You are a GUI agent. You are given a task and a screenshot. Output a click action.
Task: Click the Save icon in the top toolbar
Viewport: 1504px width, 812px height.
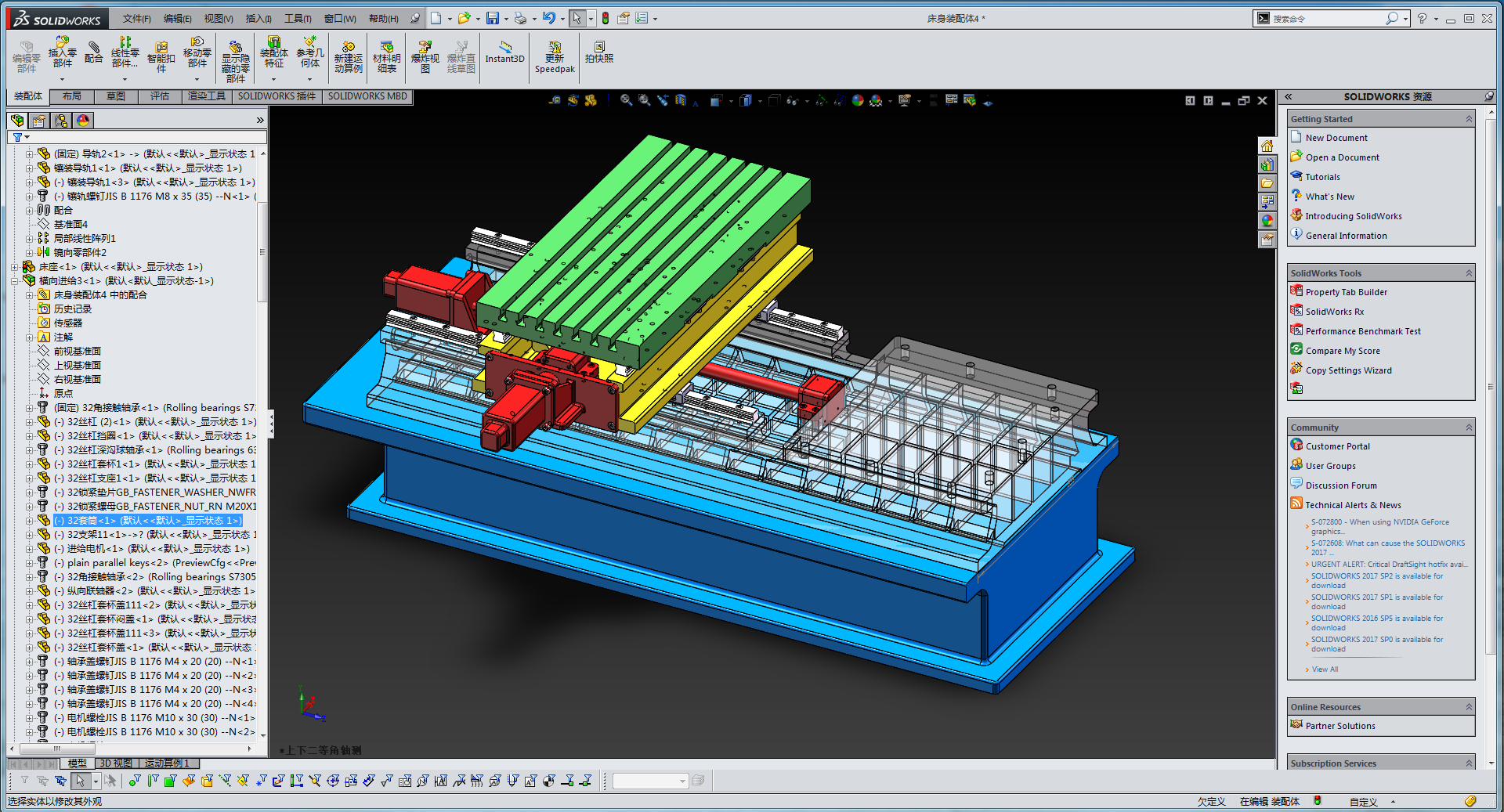[493, 18]
